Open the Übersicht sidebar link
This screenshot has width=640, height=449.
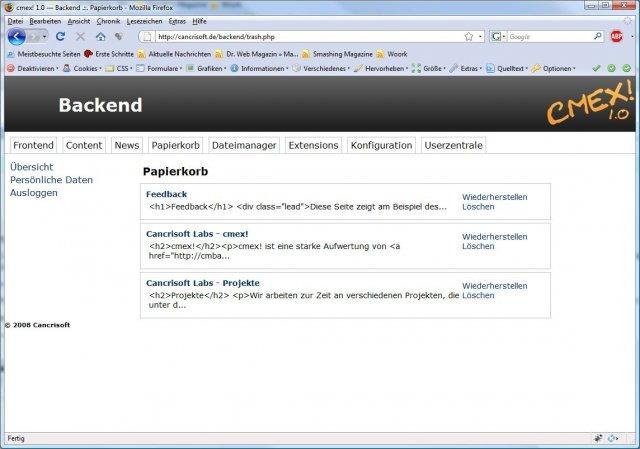click(32, 167)
